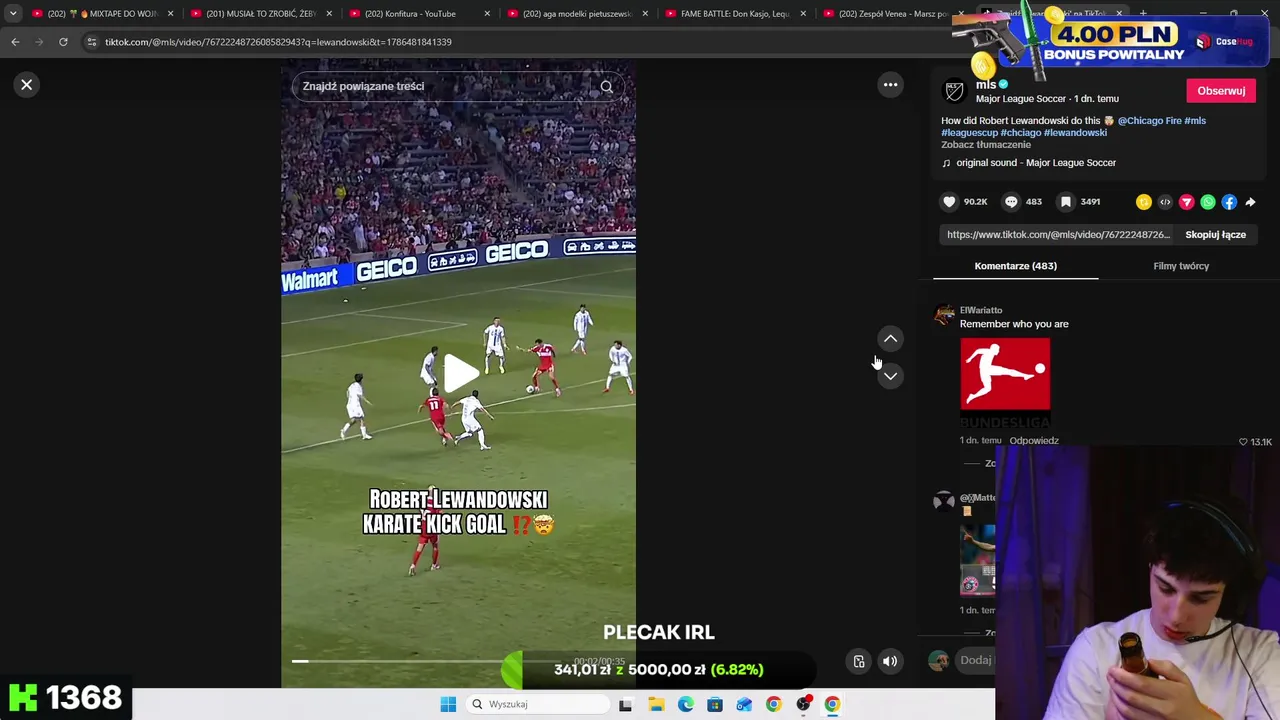
Task: Reload the page with the refresh icon
Action: [x=63, y=42]
